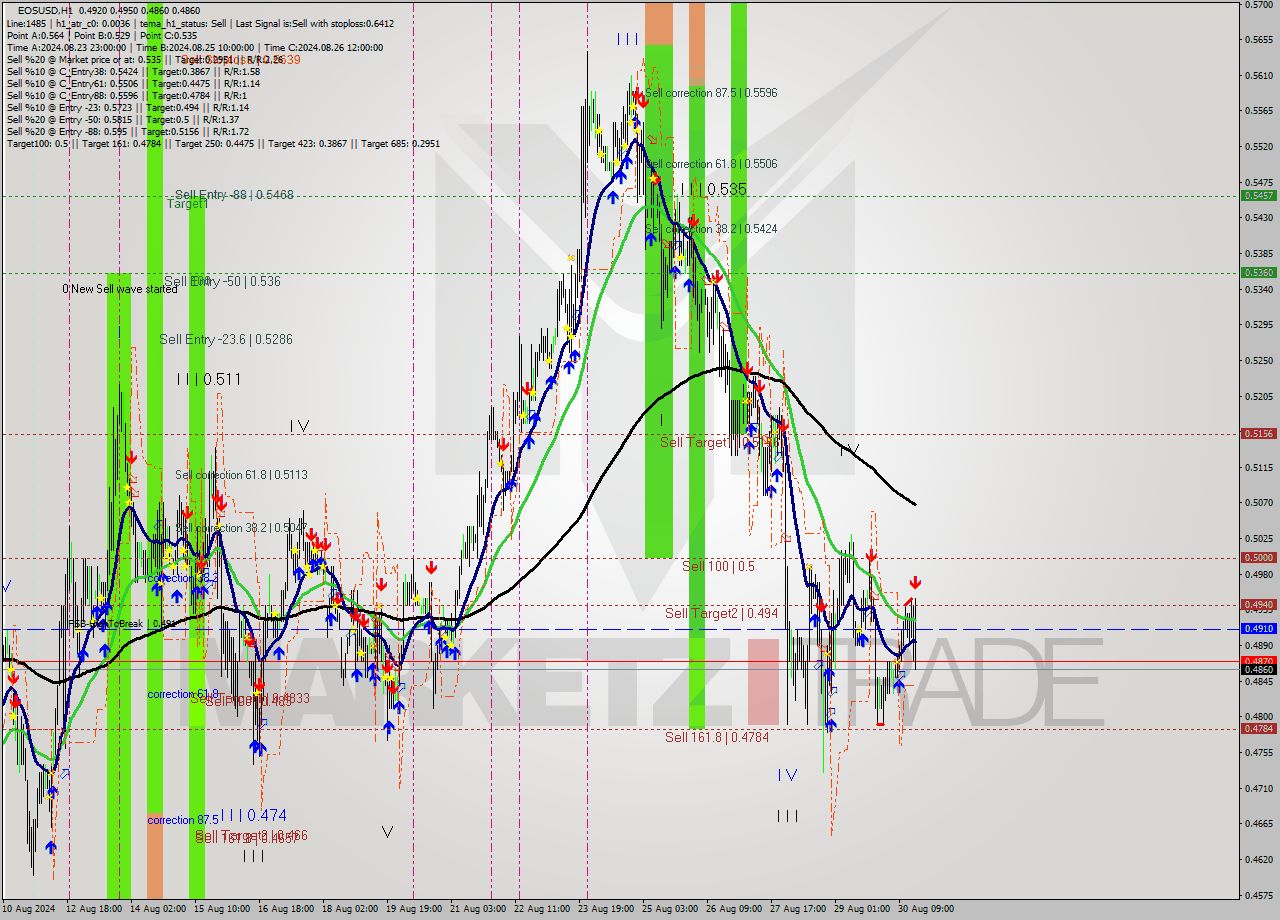
Task: Click the red 0.4940 price tag
Action: point(1258,604)
